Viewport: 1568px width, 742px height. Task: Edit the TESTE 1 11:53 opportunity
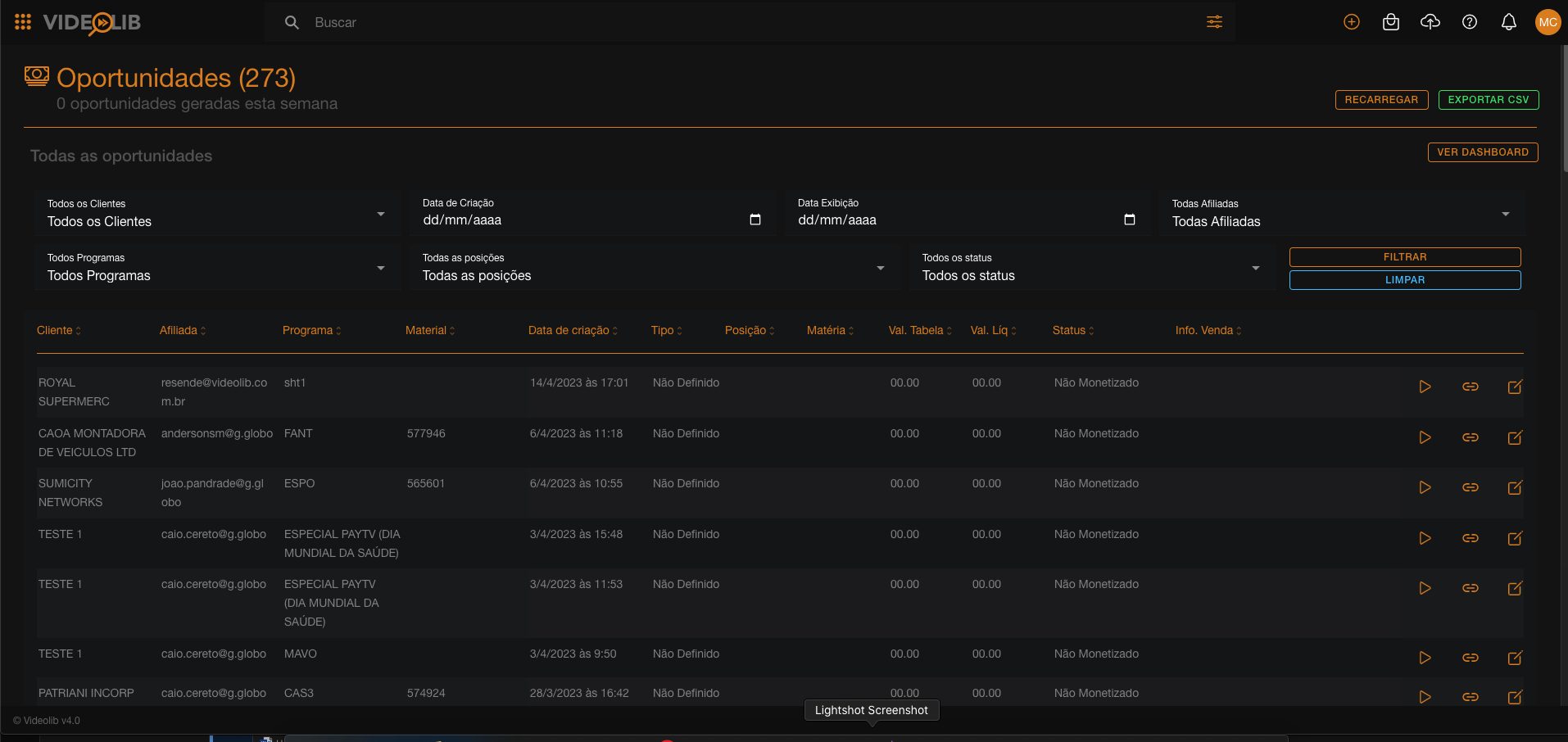(x=1516, y=588)
